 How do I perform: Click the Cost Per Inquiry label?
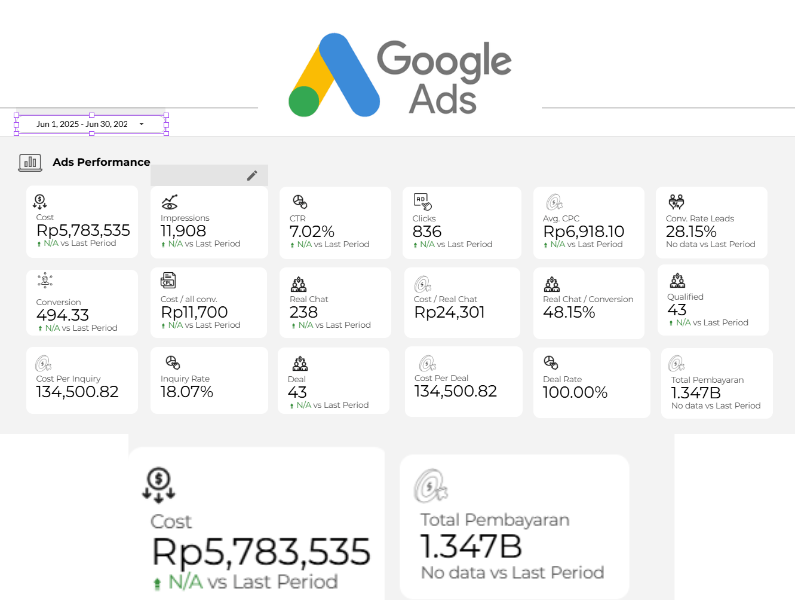(x=68, y=379)
